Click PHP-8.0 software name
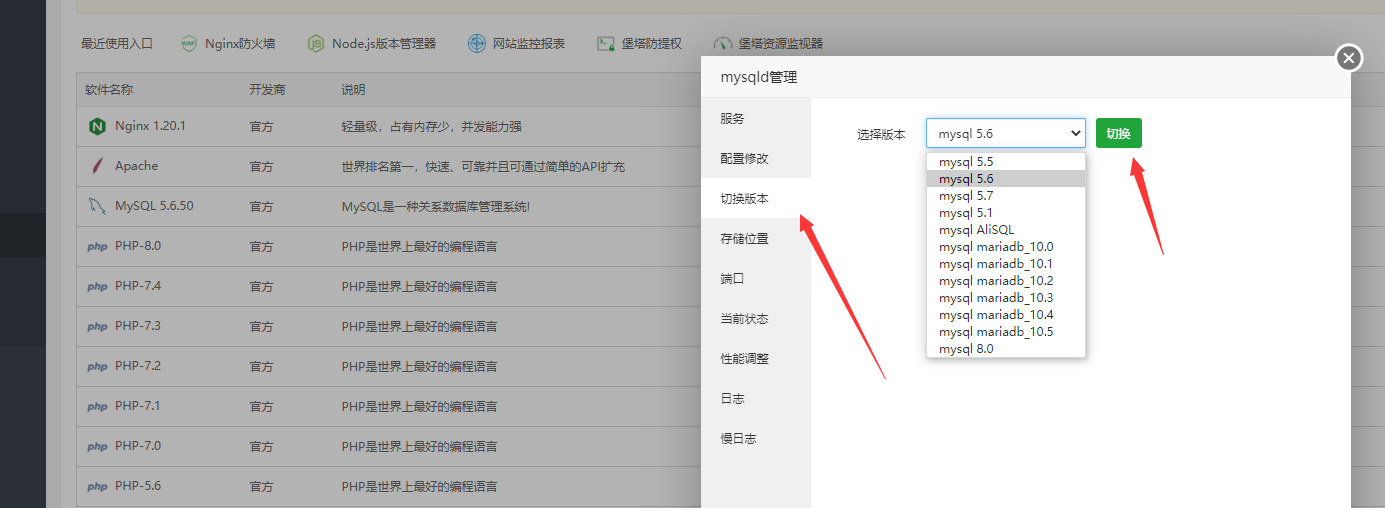1385x508 pixels. (138, 246)
